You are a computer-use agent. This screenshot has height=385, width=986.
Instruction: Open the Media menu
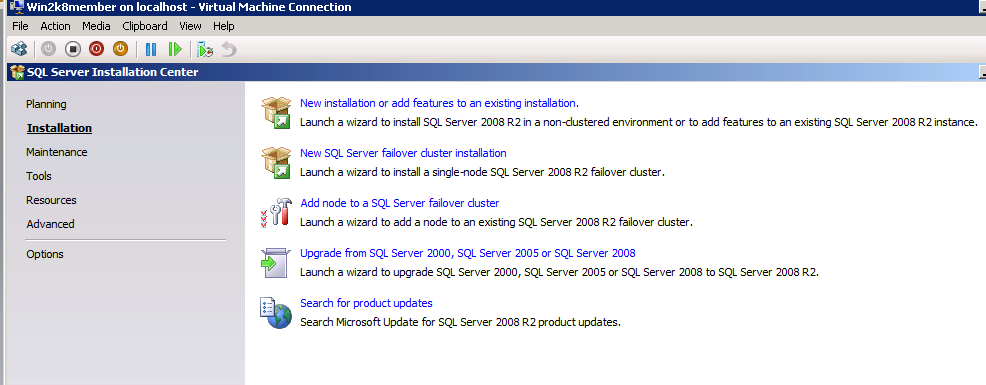click(x=96, y=26)
